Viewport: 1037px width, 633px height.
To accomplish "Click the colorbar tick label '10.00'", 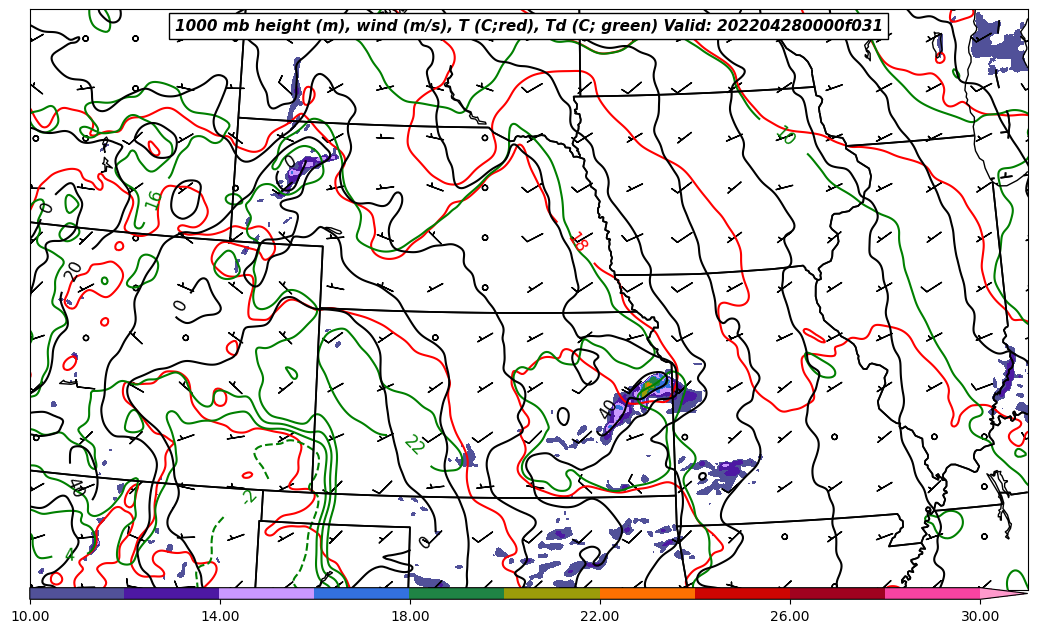I will click(30, 616).
